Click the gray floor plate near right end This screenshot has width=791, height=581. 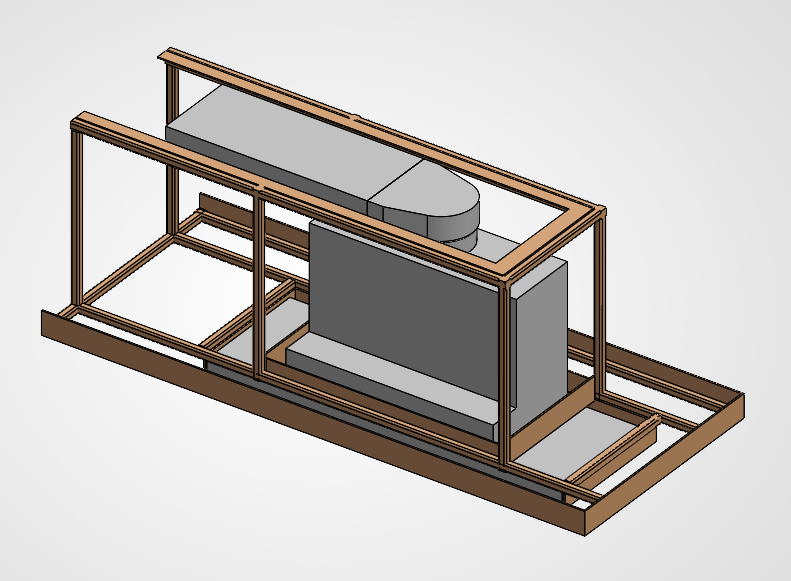580,435
